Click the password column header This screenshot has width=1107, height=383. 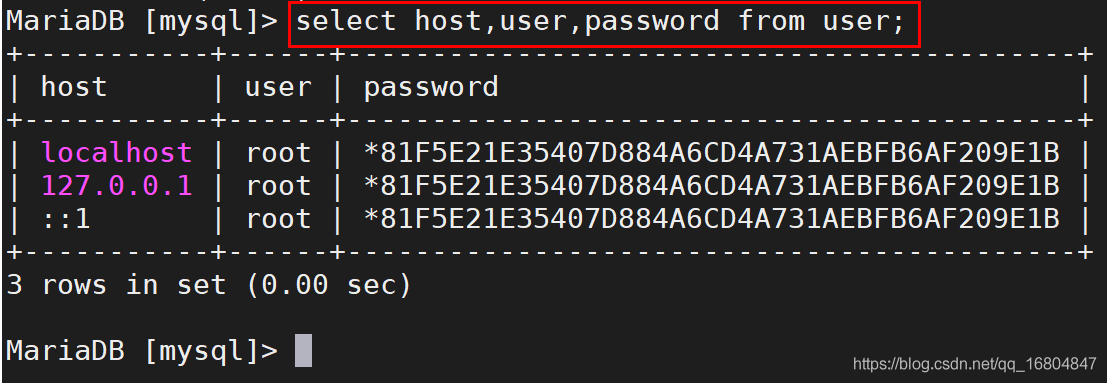[x=431, y=87]
